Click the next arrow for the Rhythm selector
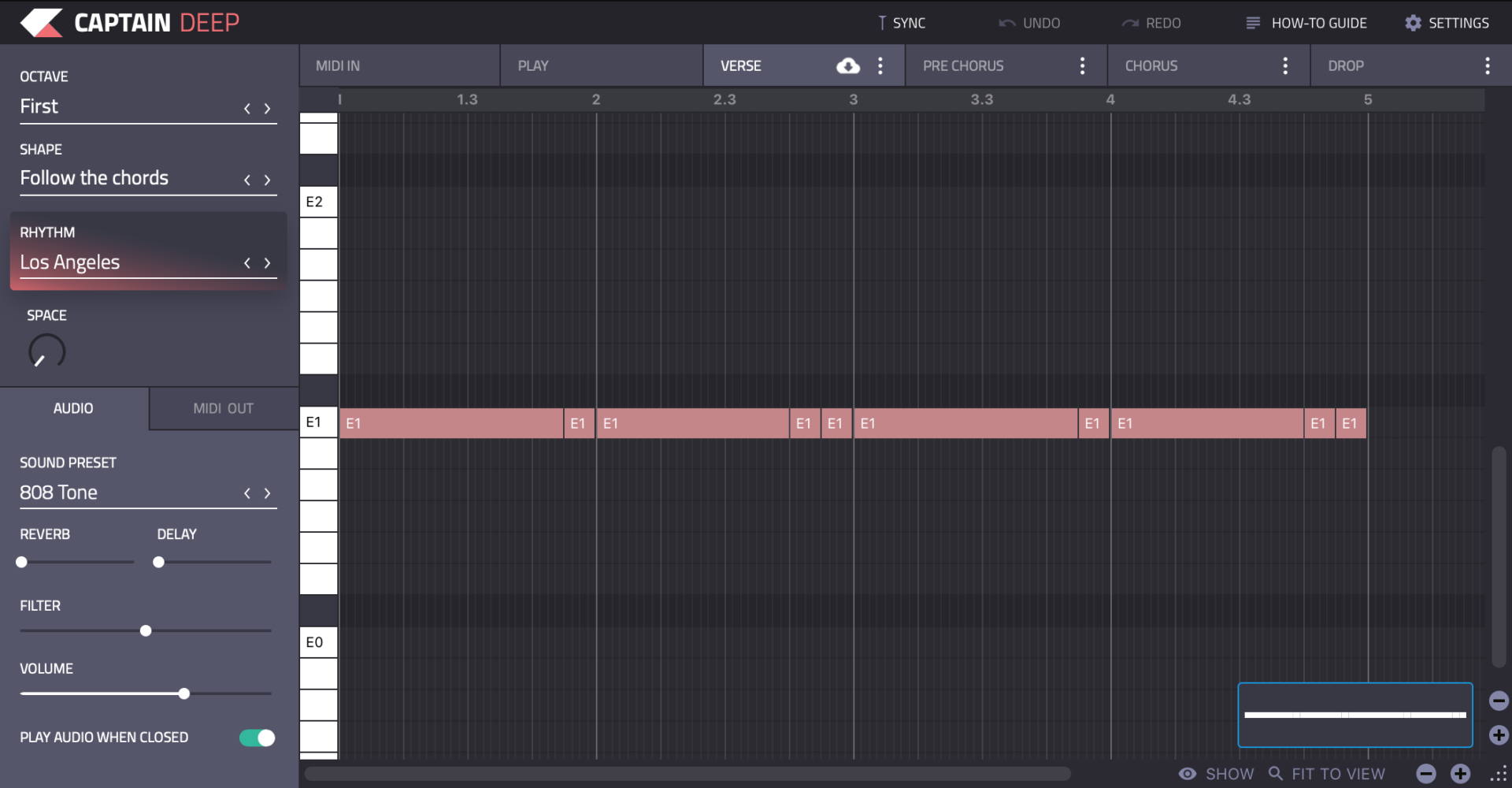 [267, 262]
